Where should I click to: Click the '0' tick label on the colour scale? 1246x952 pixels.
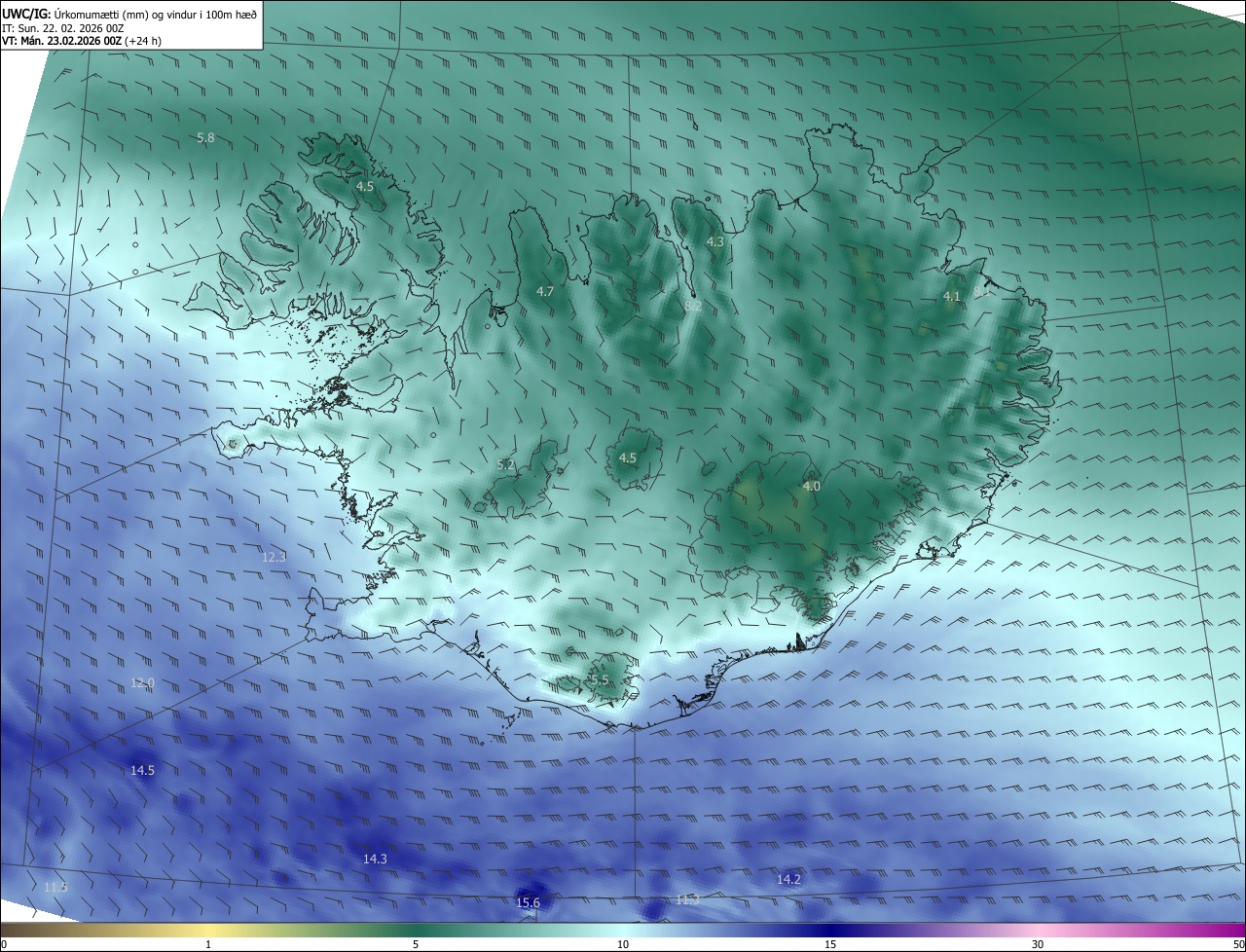(x=4, y=944)
